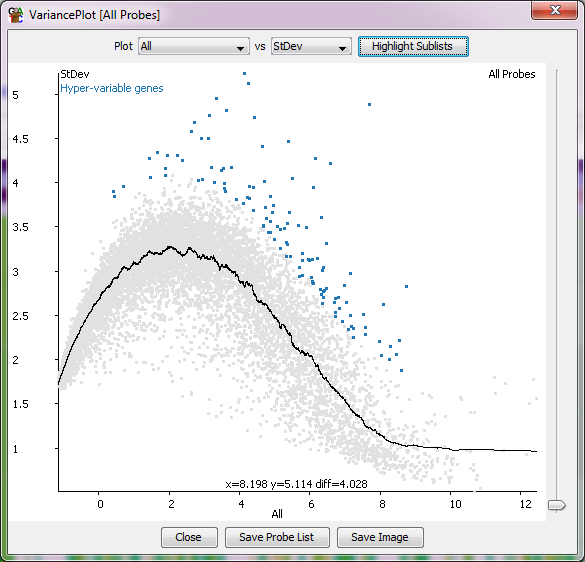Click x-axis tick label 12

click(525, 504)
